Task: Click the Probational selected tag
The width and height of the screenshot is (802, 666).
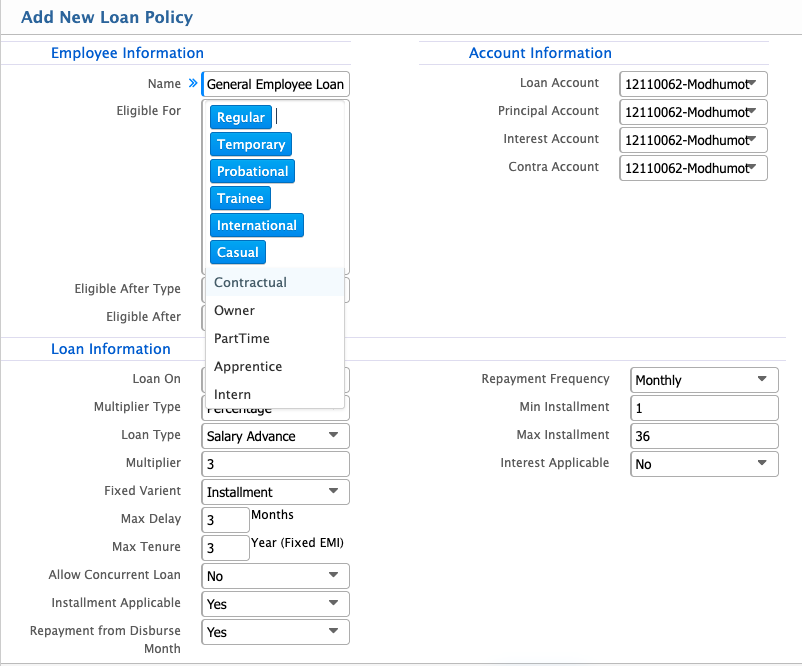Action: click(252, 172)
